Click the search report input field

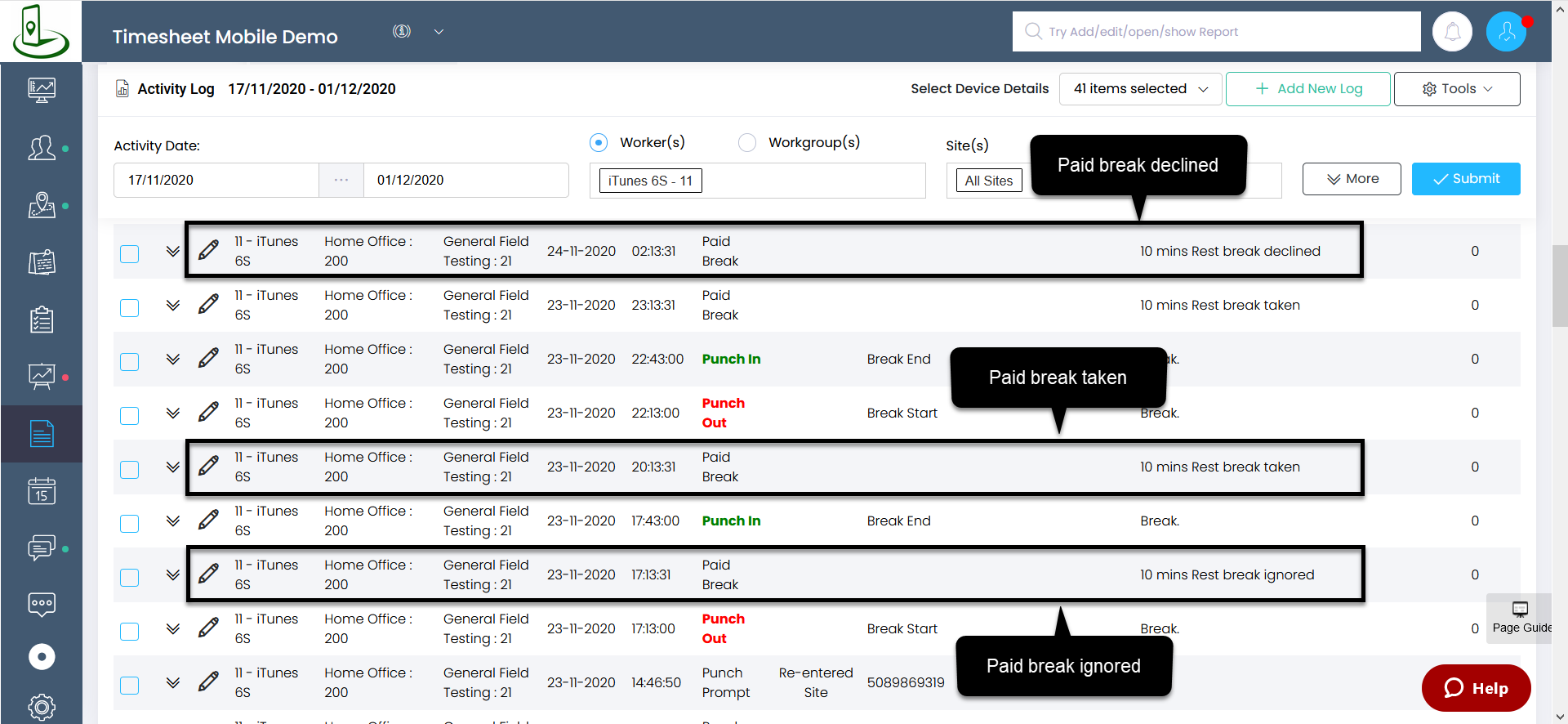[1217, 32]
